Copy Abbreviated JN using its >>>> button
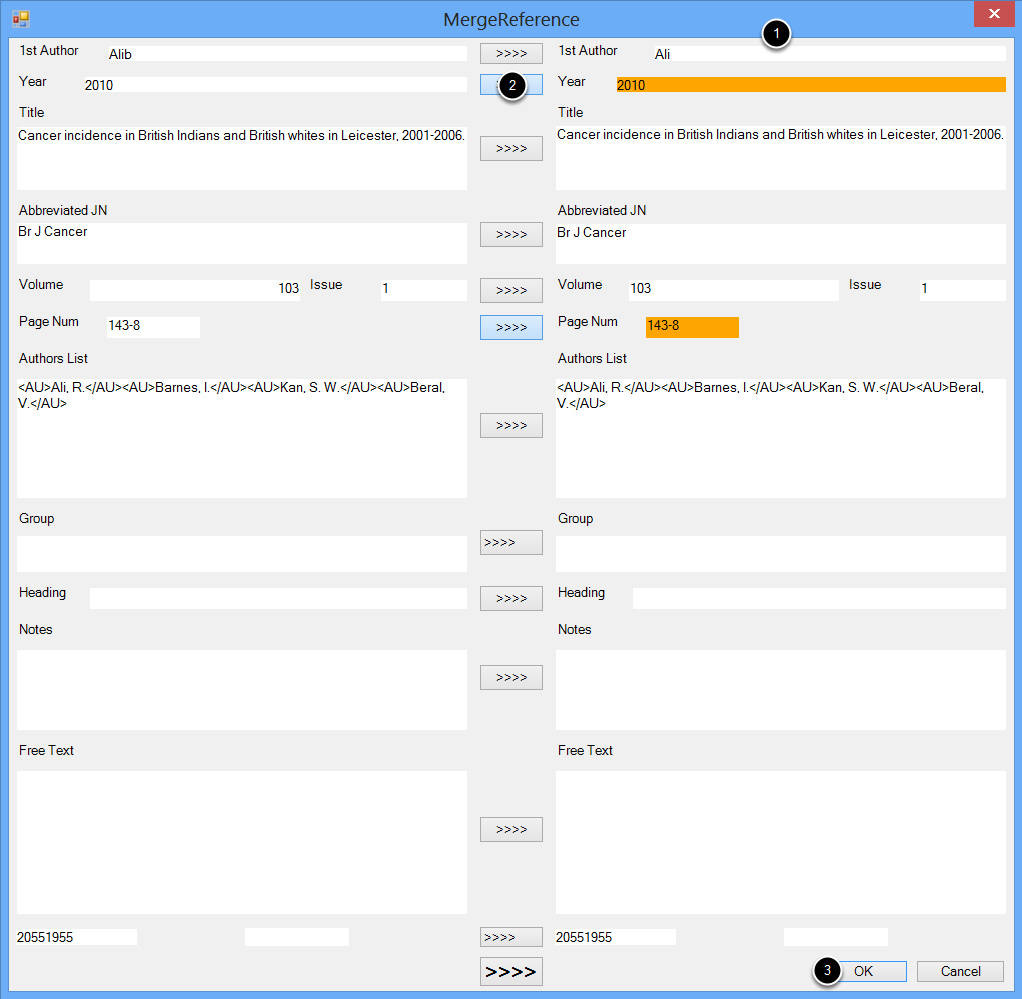 pos(511,234)
